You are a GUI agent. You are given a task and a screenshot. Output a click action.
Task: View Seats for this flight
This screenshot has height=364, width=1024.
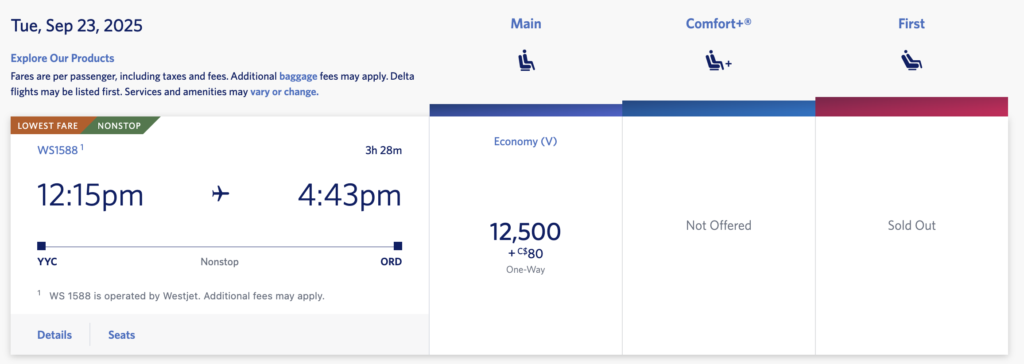(x=121, y=335)
